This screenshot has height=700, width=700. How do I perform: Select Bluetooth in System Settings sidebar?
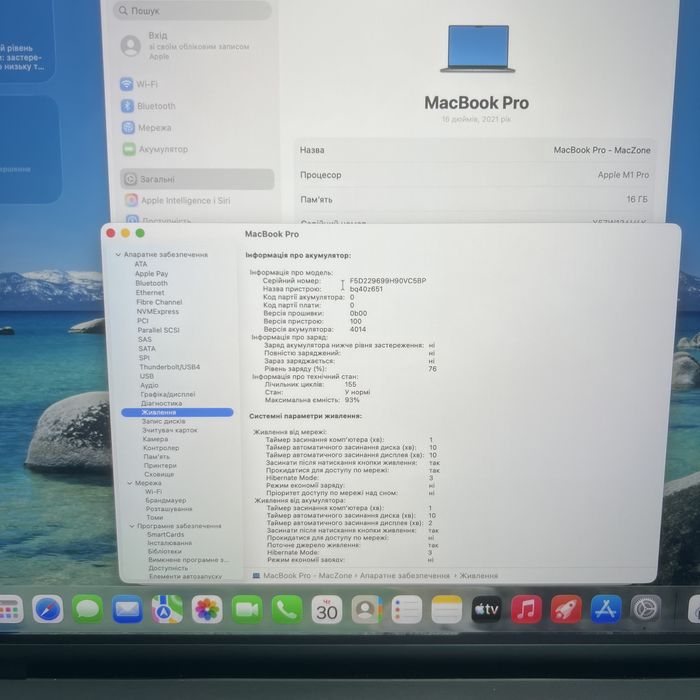[x=148, y=106]
